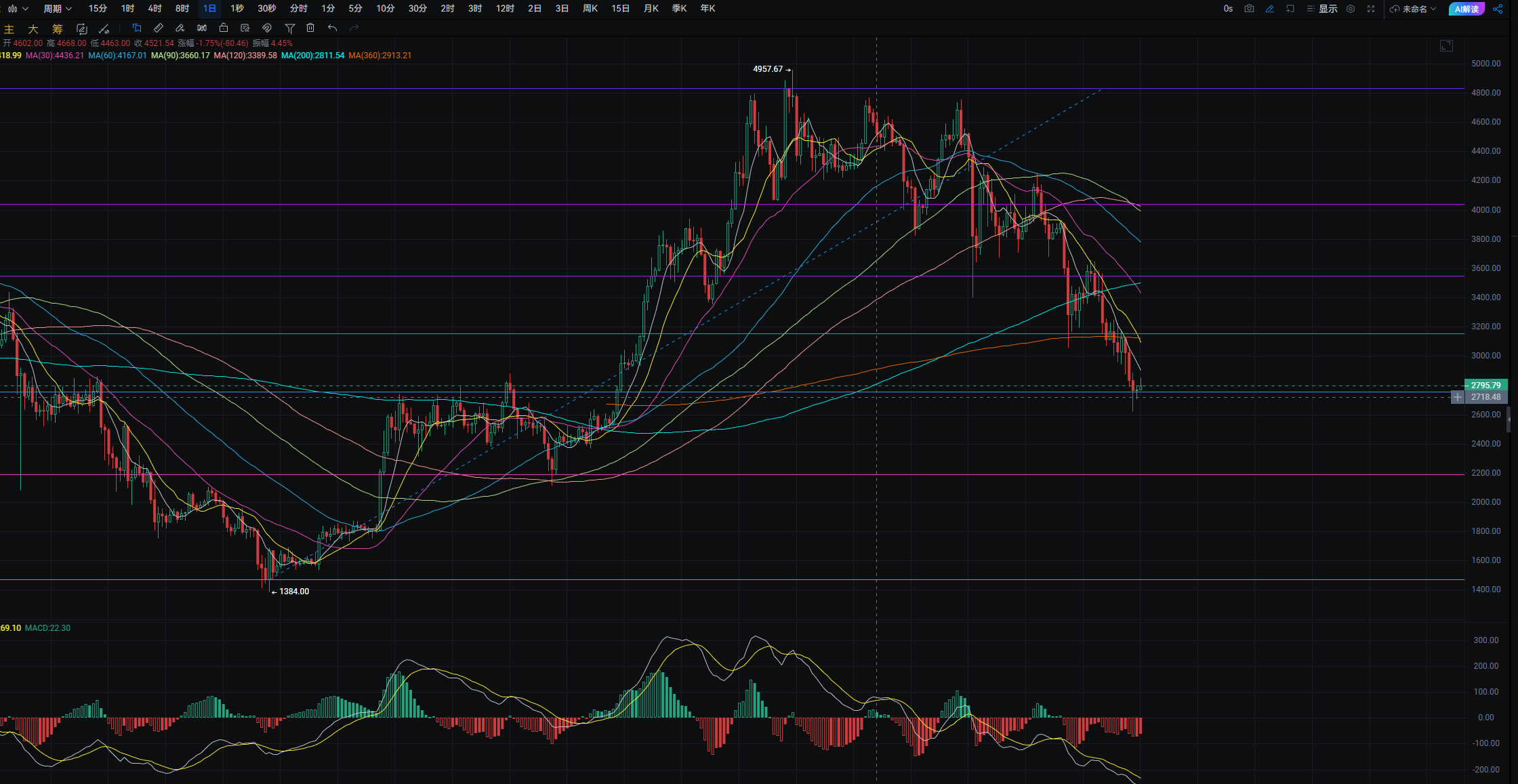Click the screenshot camera icon
Image resolution: width=1518 pixels, height=784 pixels.
coord(1249,9)
